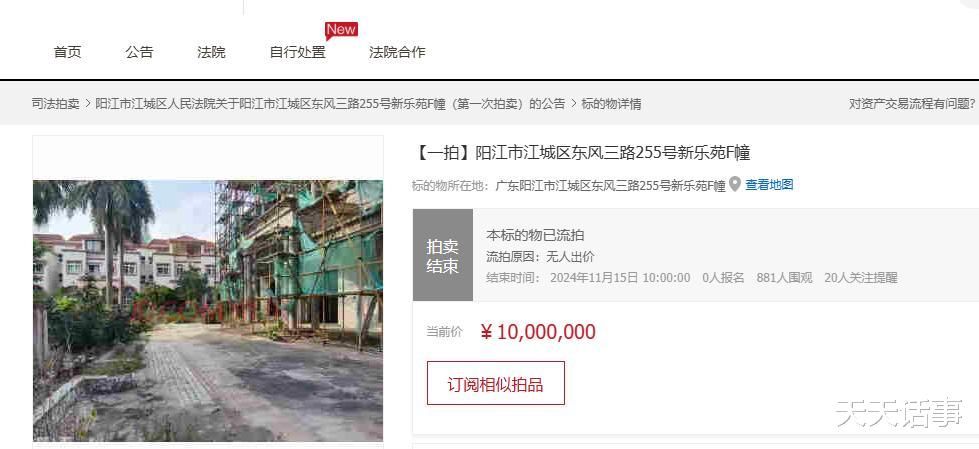The height and width of the screenshot is (449, 979).
Task: Click the 订阅相似拍品 button
Action: [496, 383]
